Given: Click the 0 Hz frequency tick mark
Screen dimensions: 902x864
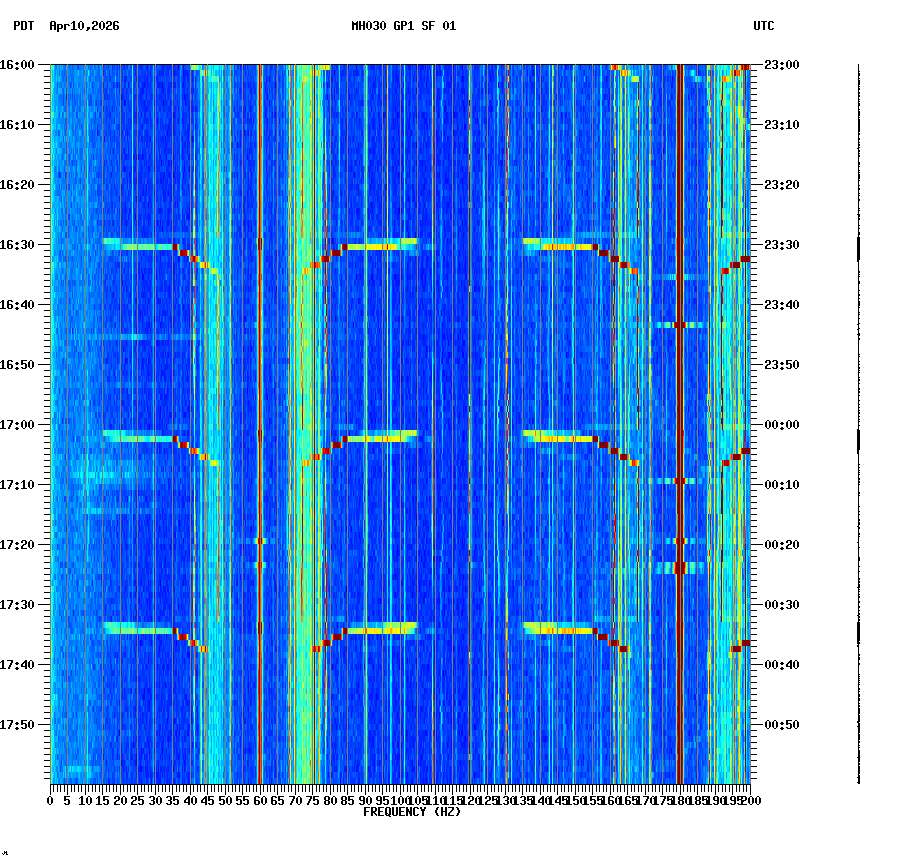Looking at the screenshot, I should [49, 788].
